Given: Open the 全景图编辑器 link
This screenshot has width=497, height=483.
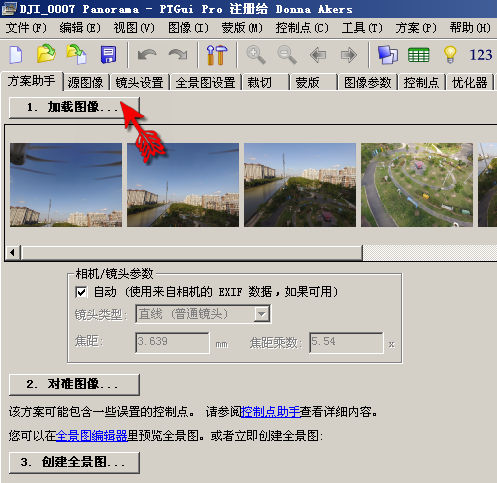Looking at the screenshot, I should [92, 436].
